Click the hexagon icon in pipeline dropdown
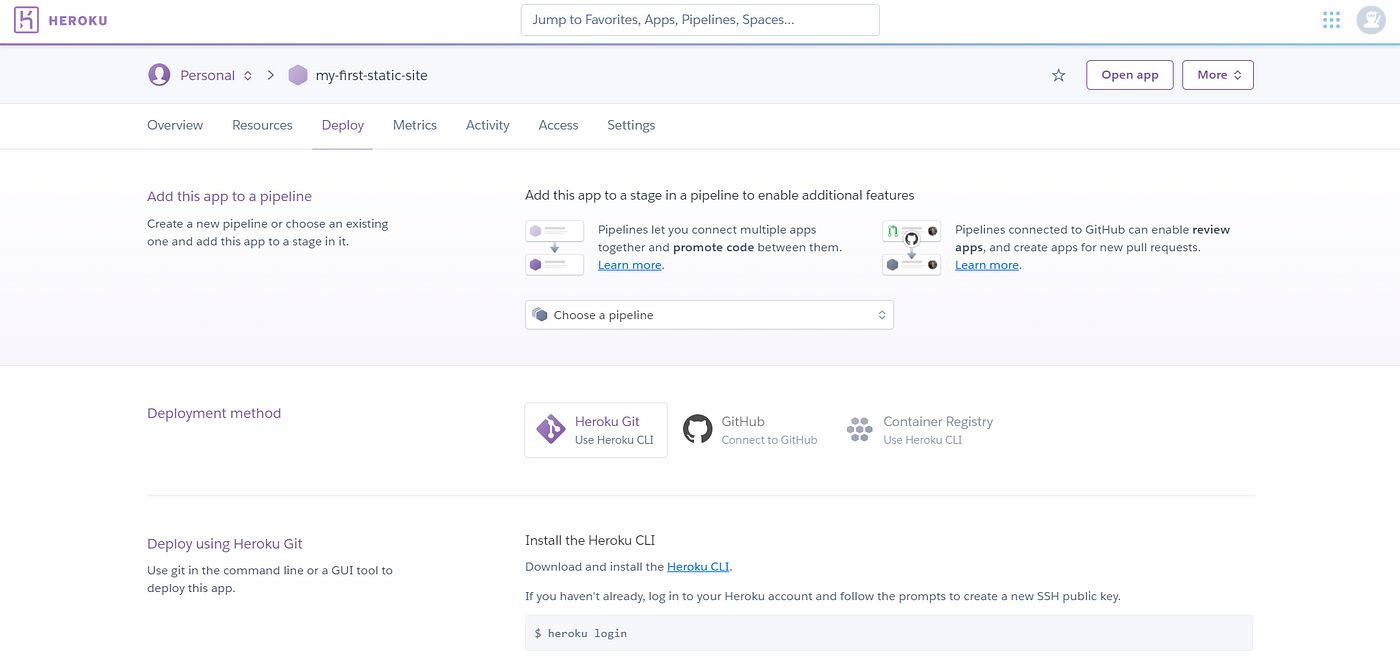 [540, 315]
